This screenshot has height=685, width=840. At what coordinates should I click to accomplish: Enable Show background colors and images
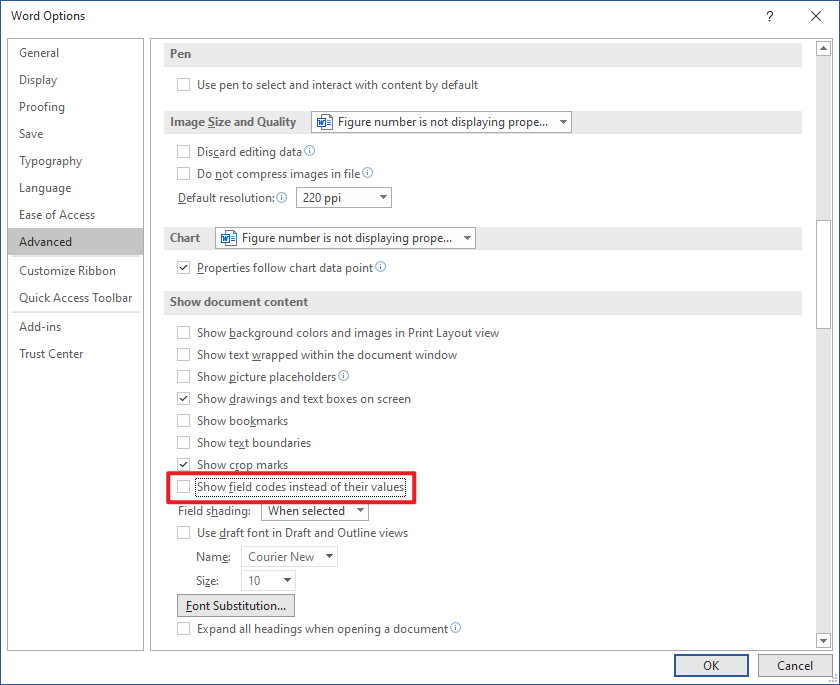tap(183, 333)
